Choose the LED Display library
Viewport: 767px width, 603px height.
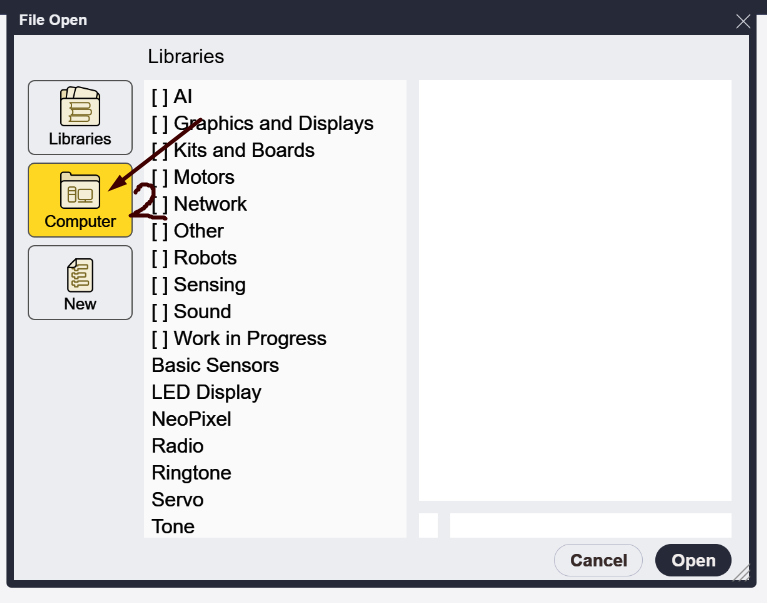coord(206,393)
